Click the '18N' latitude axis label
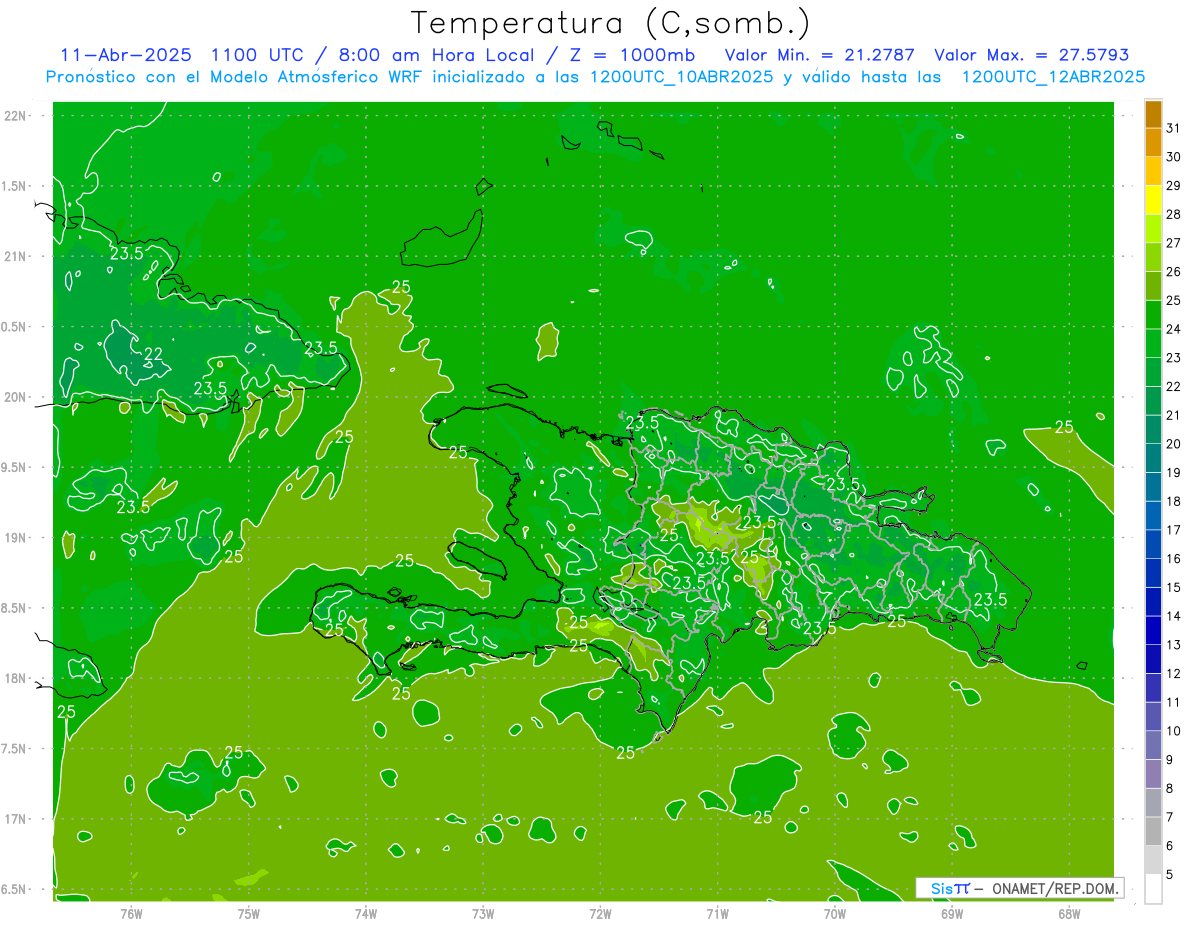Image resolution: width=1200 pixels, height=927 pixels. [15, 678]
